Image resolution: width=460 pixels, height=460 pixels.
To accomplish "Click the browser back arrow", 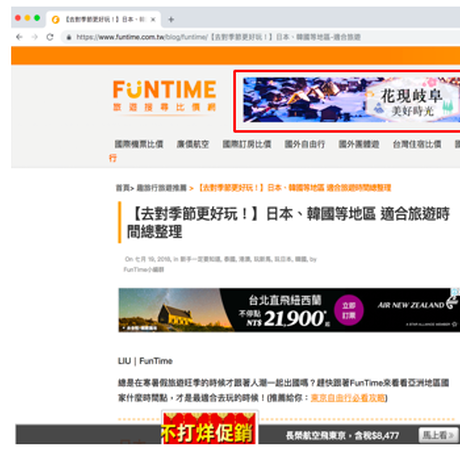I will (x=19, y=37).
